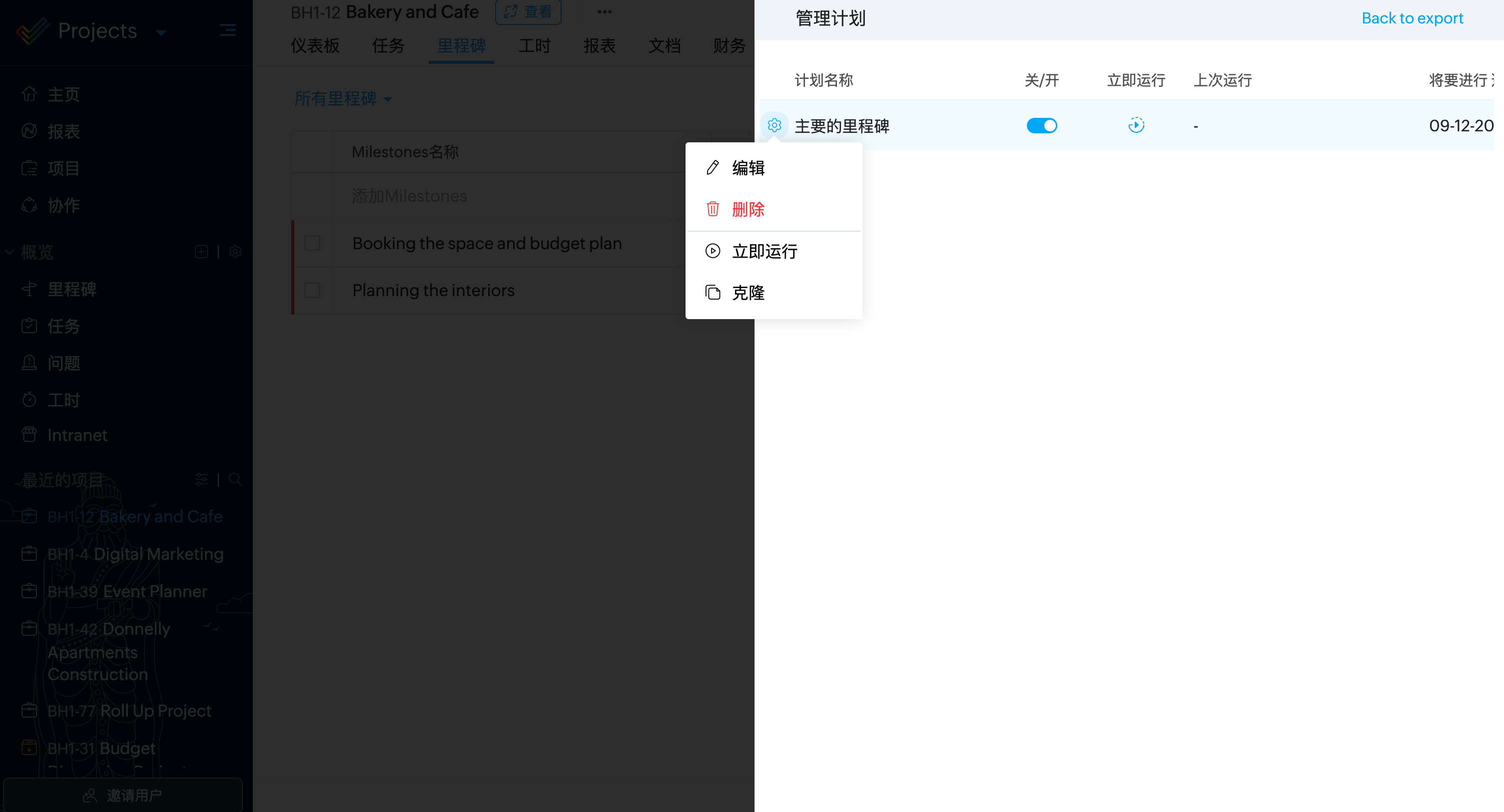Check the Booking the space row checkbox
The image size is (1504, 812).
312,243
